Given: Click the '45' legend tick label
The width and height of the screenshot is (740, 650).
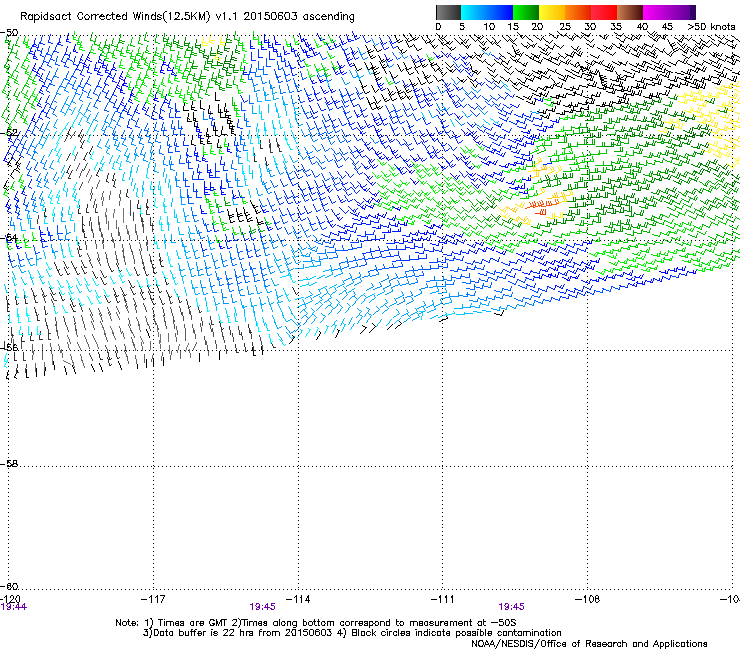Looking at the screenshot, I should (667, 27).
